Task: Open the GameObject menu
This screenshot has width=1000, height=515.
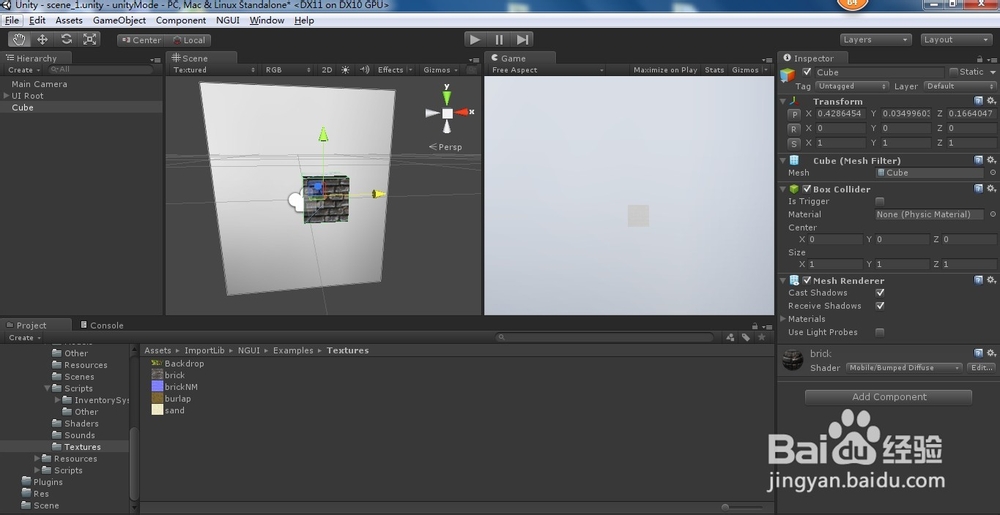Action: click(119, 20)
